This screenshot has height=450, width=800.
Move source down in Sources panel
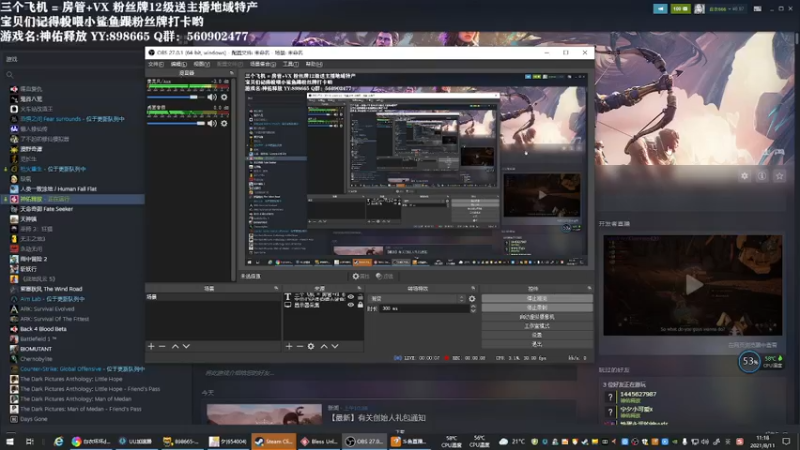point(335,346)
